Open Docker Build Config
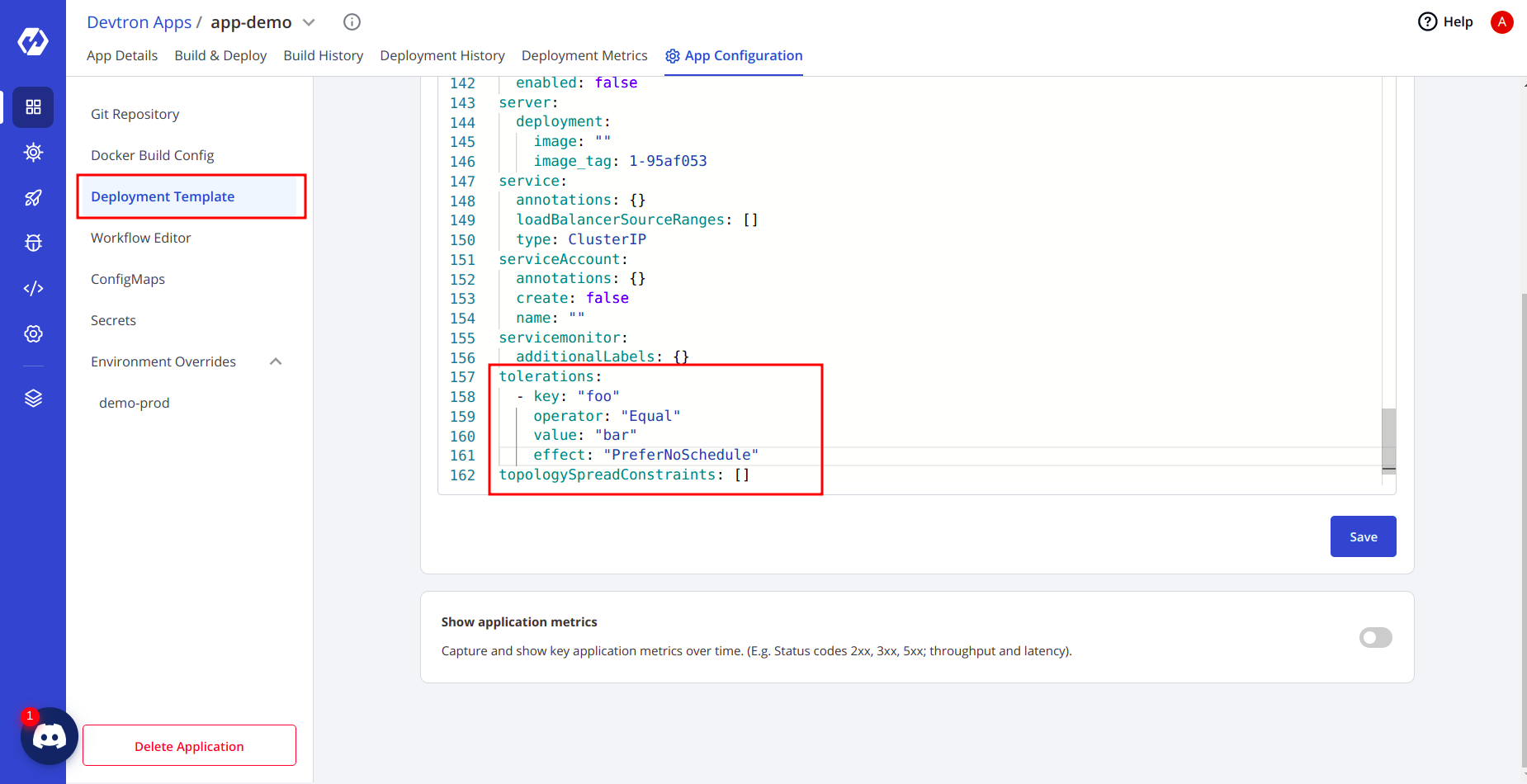The height and width of the screenshot is (784, 1527). pyautogui.click(x=153, y=155)
